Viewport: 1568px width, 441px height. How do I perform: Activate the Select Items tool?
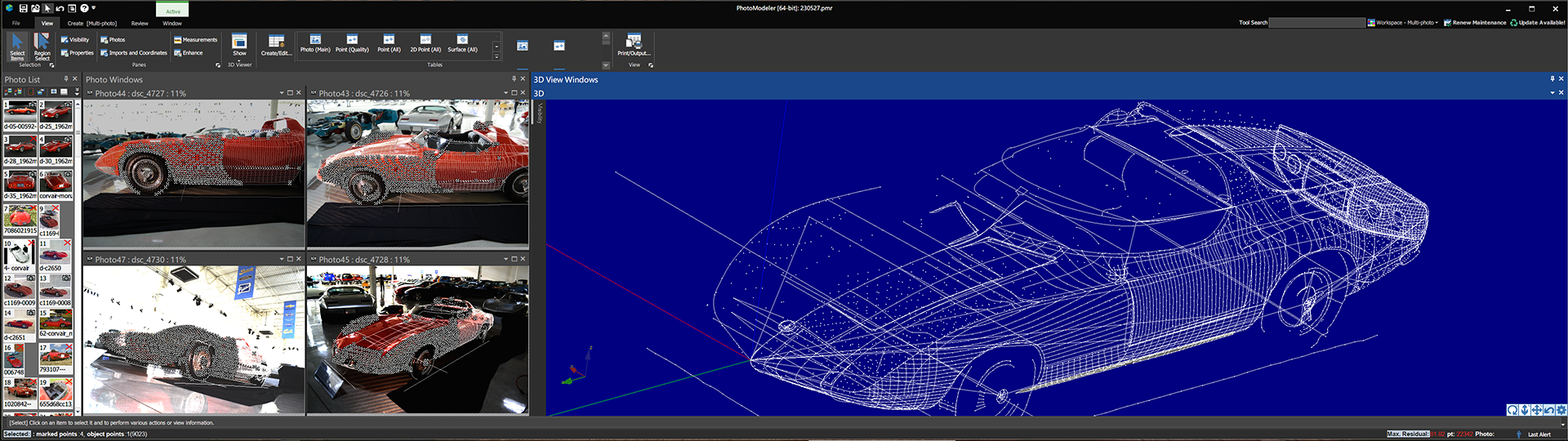[x=17, y=46]
